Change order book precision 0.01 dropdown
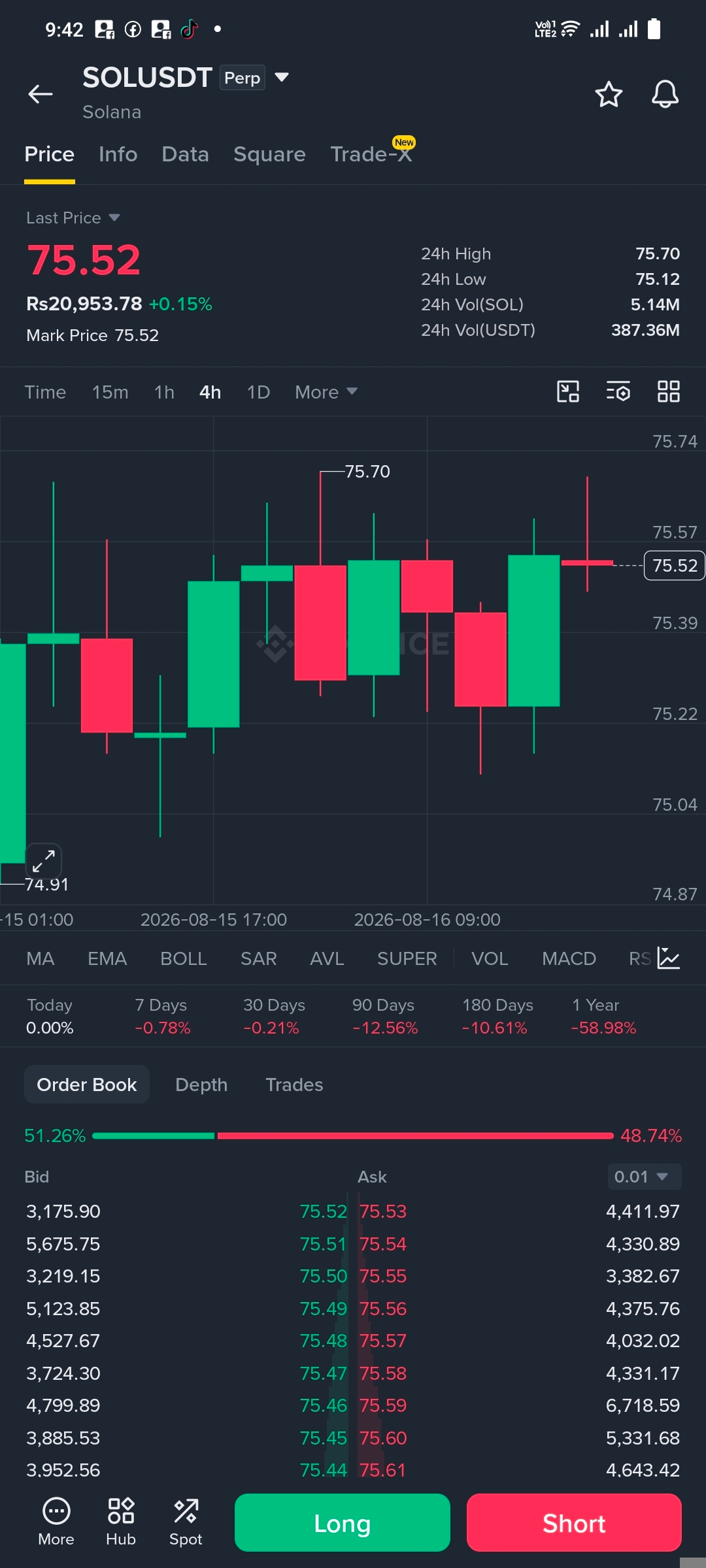The image size is (706, 1568). tap(644, 1177)
